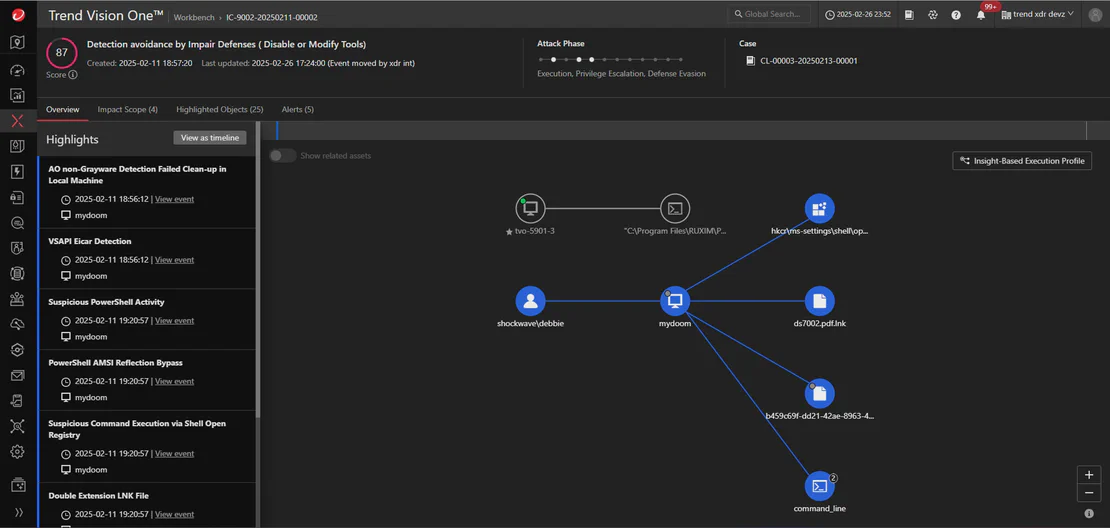Viewport: 1110px width, 528px height.
Task: Click the score 87 circle
Action: 62,52
